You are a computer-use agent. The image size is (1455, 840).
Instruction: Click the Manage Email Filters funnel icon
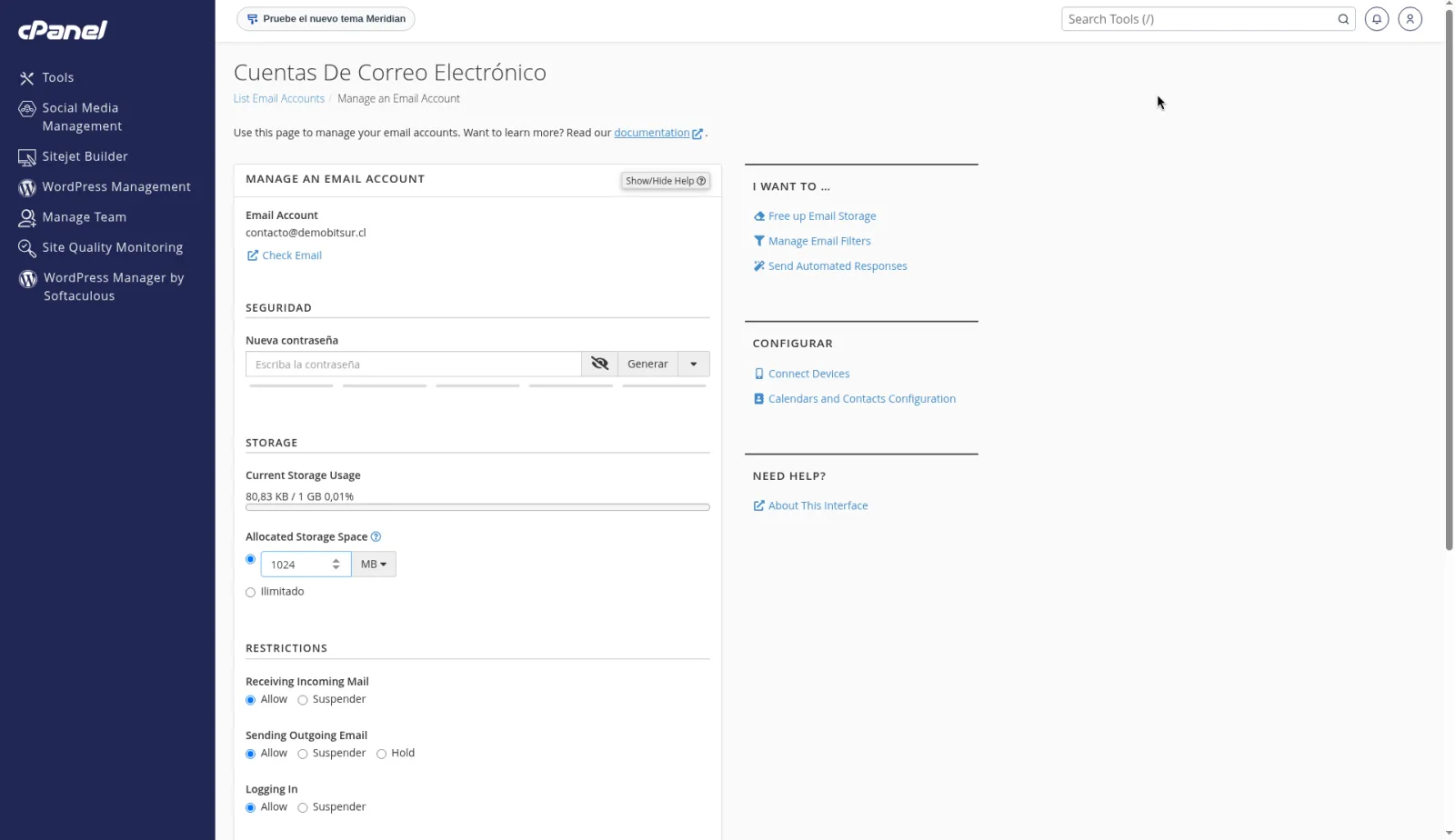(759, 241)
